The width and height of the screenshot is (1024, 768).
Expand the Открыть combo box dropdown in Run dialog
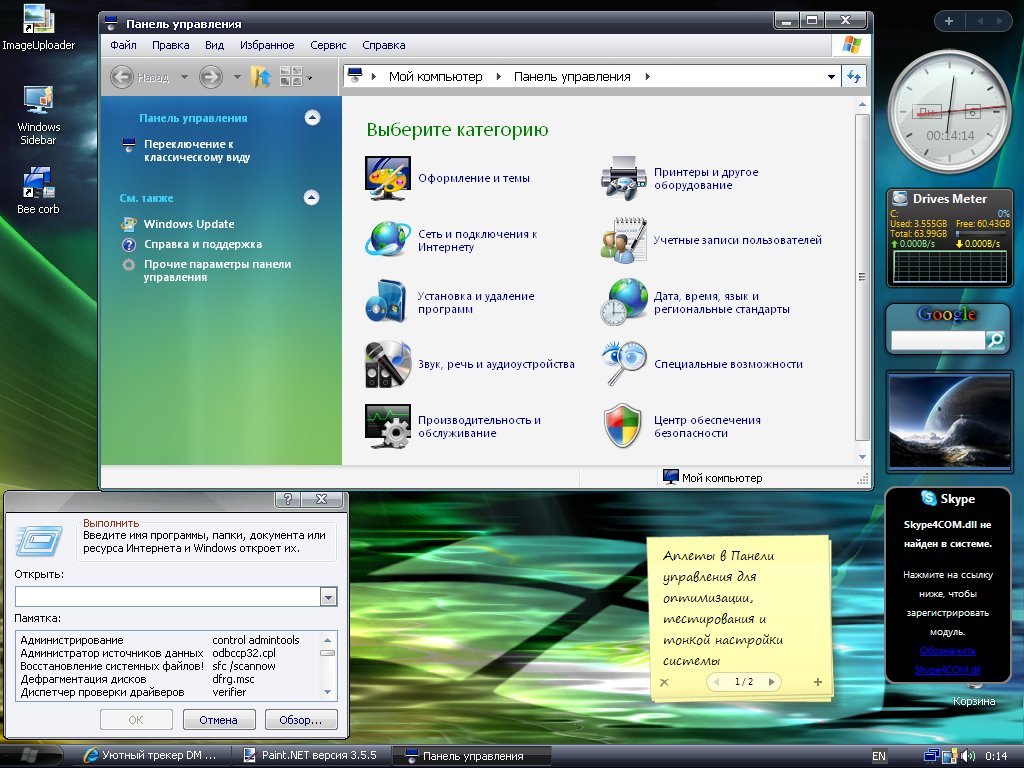328,596
